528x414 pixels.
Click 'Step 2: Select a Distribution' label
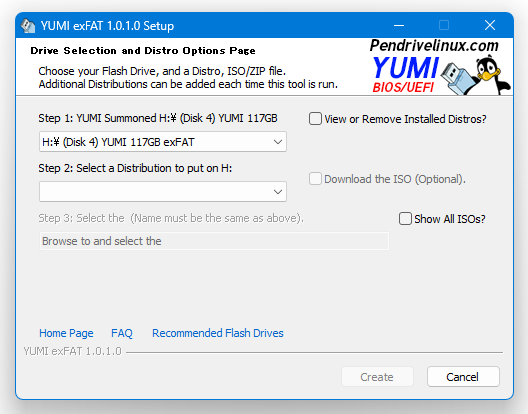[x=135, y=168]
